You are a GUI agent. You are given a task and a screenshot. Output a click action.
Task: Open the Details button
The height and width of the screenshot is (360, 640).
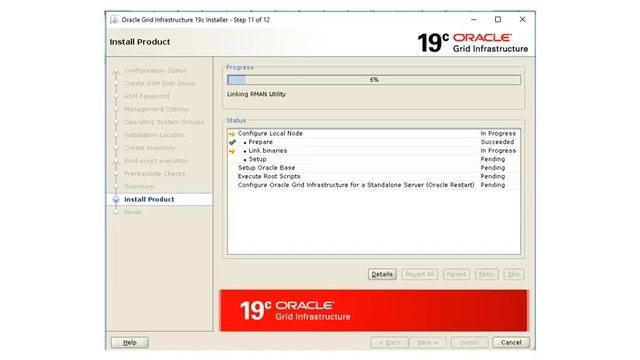[x=382, y=275]
